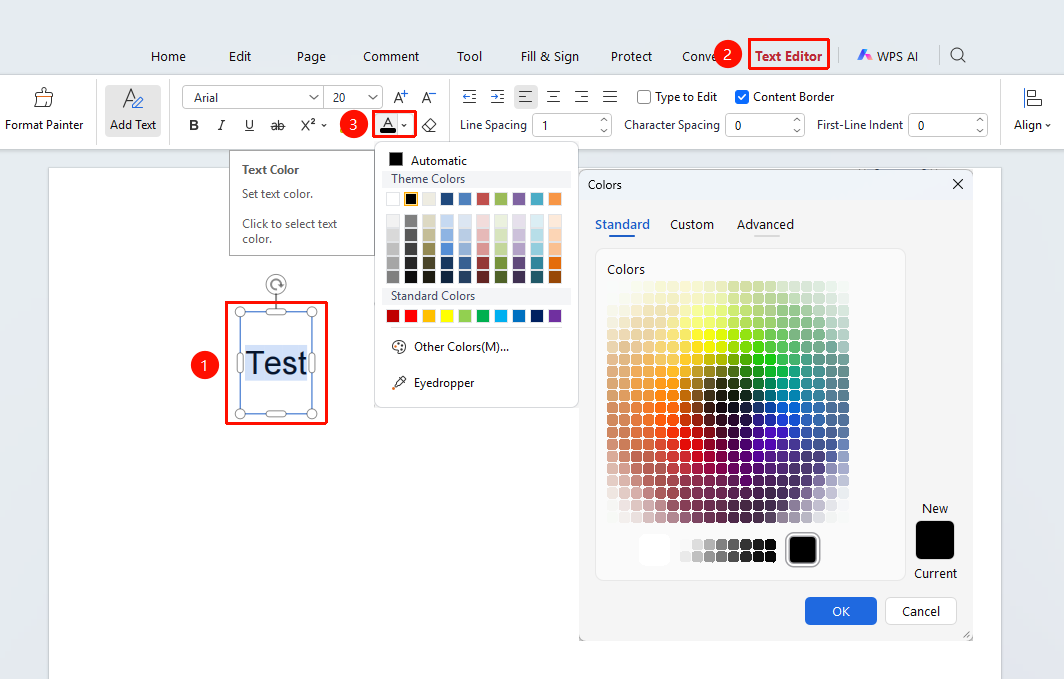The width and height of the screenshot is (1064, 679).
Task: Justify the text alignment
Action: point(610,97)
